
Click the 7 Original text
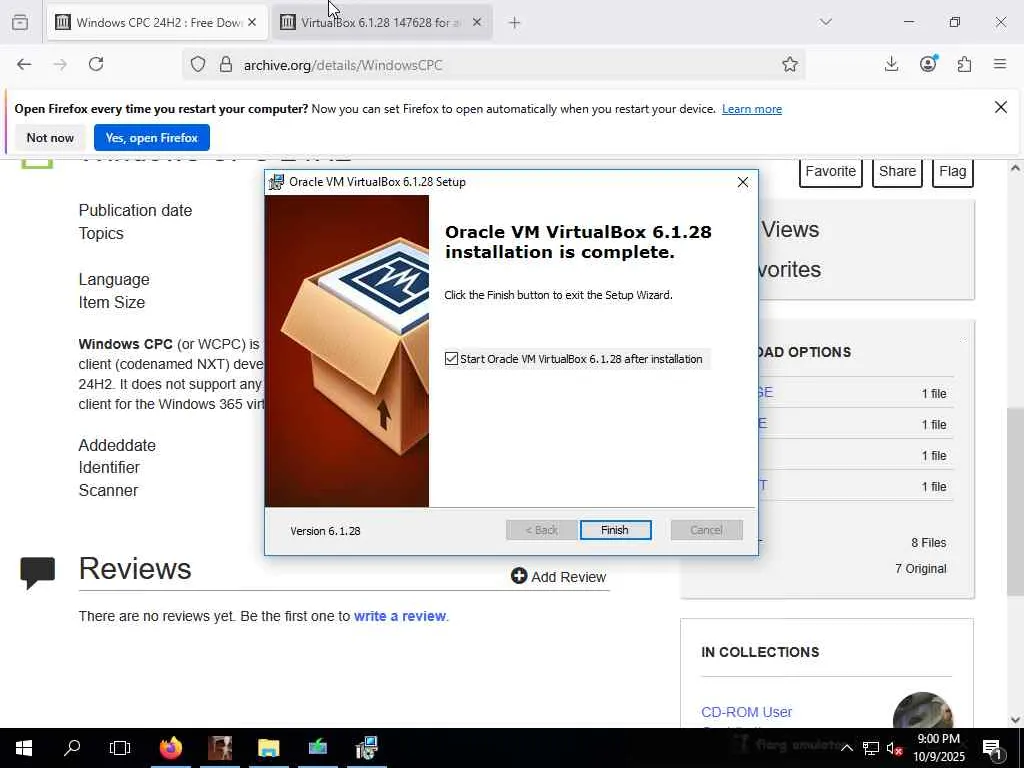[x=921, y=569]
